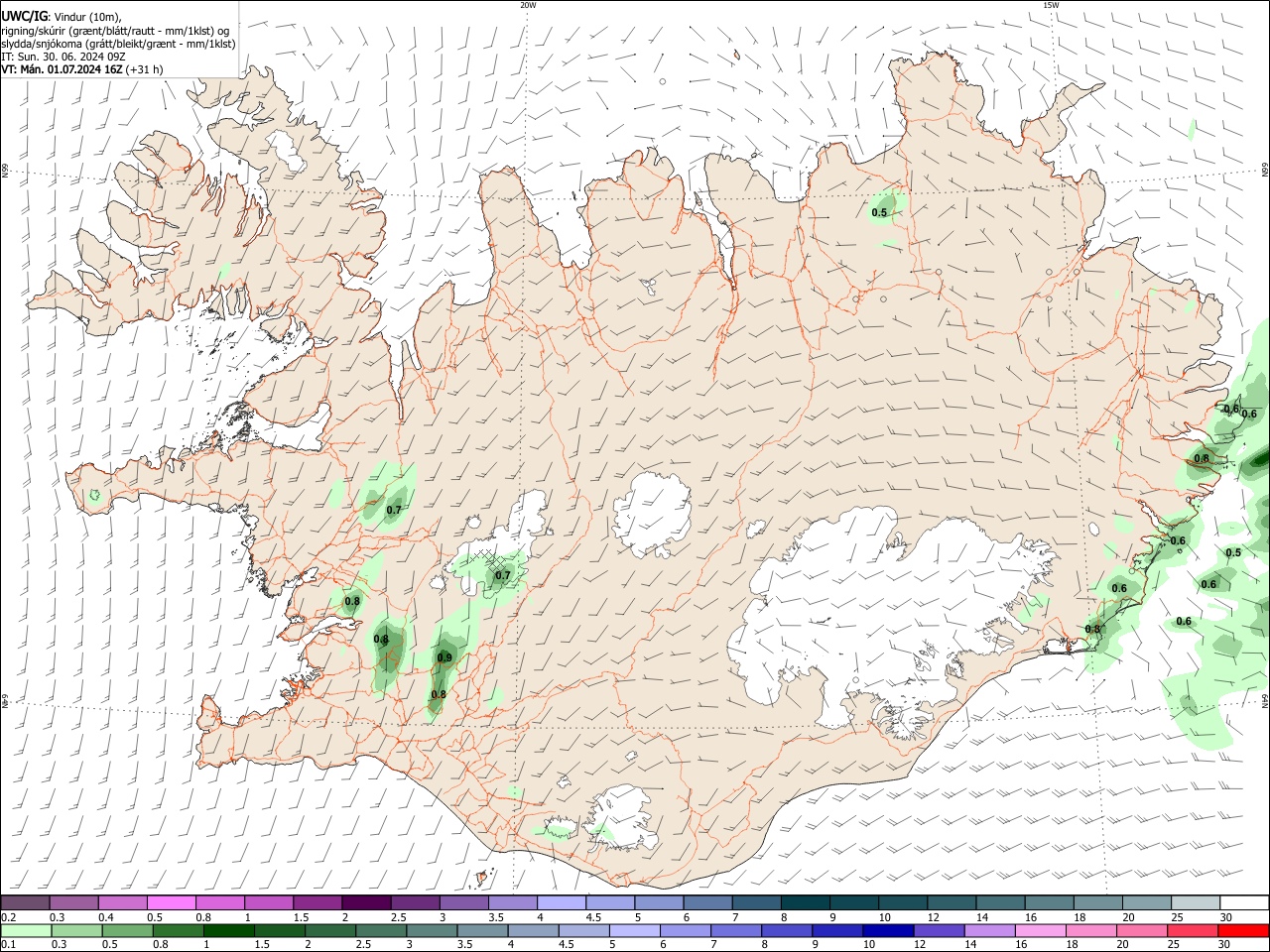
Task: Click the 0.7 value over the hatched glacier area
Action: (x=503, y=575)
